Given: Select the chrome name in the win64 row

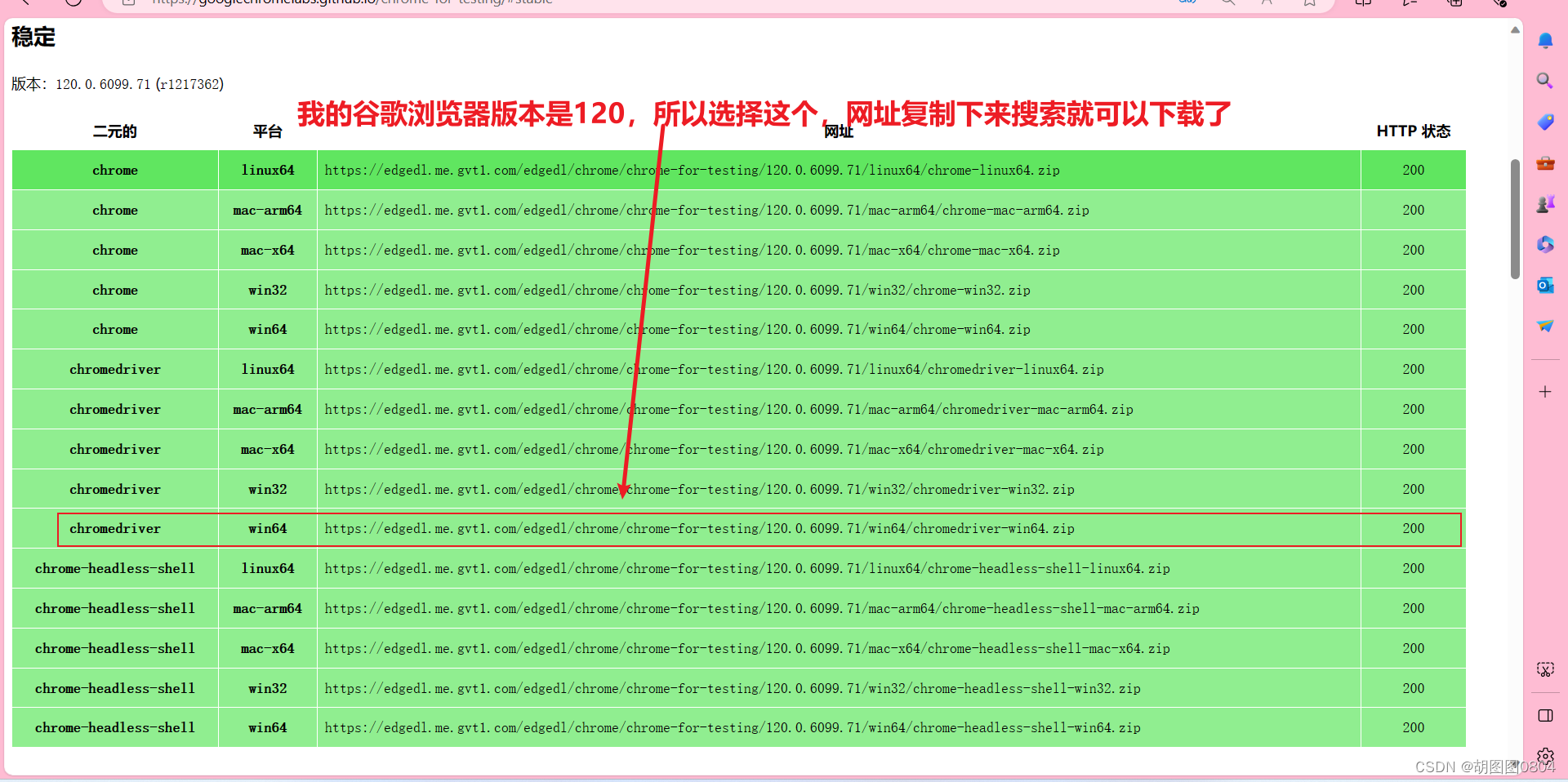Looking at the screenshot, I should (x=115, y=330).
